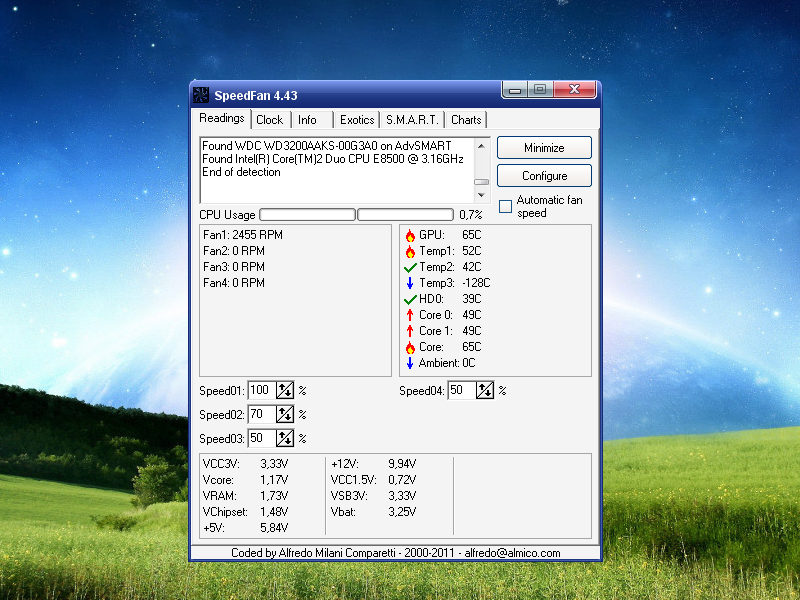800x600 pixels.
Task: Click the VChipset 1,48V reading
Action: pos(245,512)
